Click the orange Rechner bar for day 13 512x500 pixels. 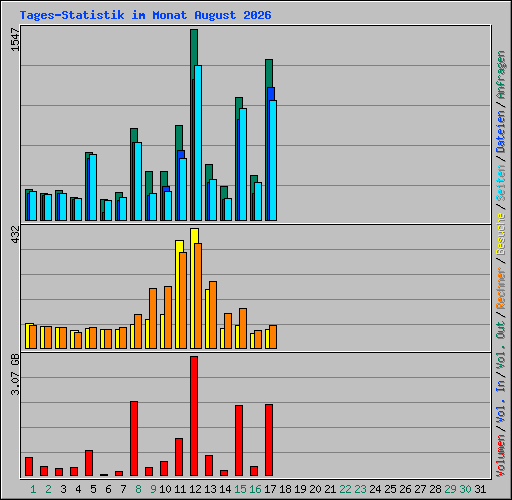click(213, 315)
